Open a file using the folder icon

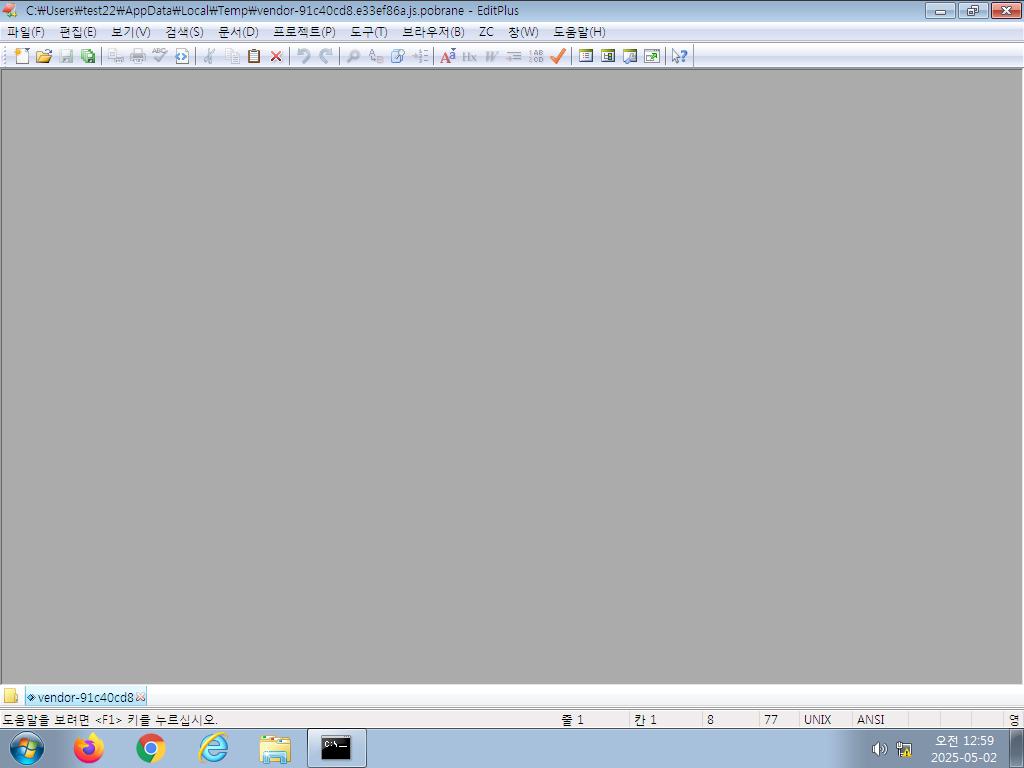click(44, 56)
